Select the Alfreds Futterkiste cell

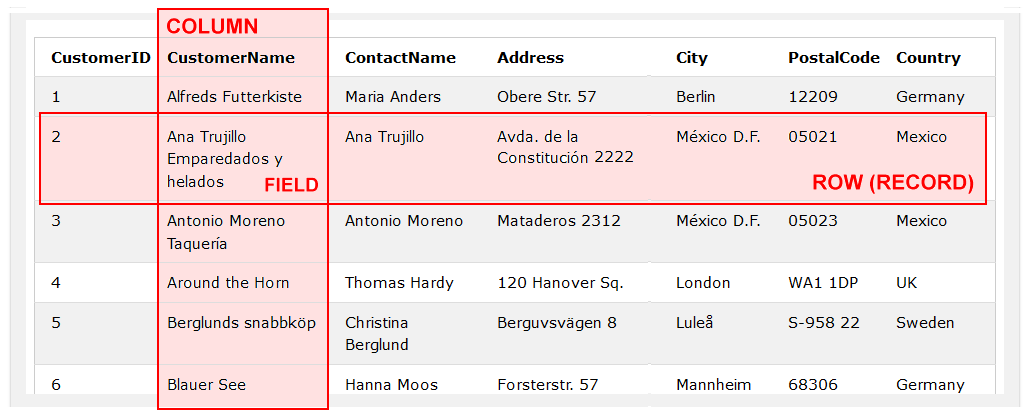coord(234,97)
